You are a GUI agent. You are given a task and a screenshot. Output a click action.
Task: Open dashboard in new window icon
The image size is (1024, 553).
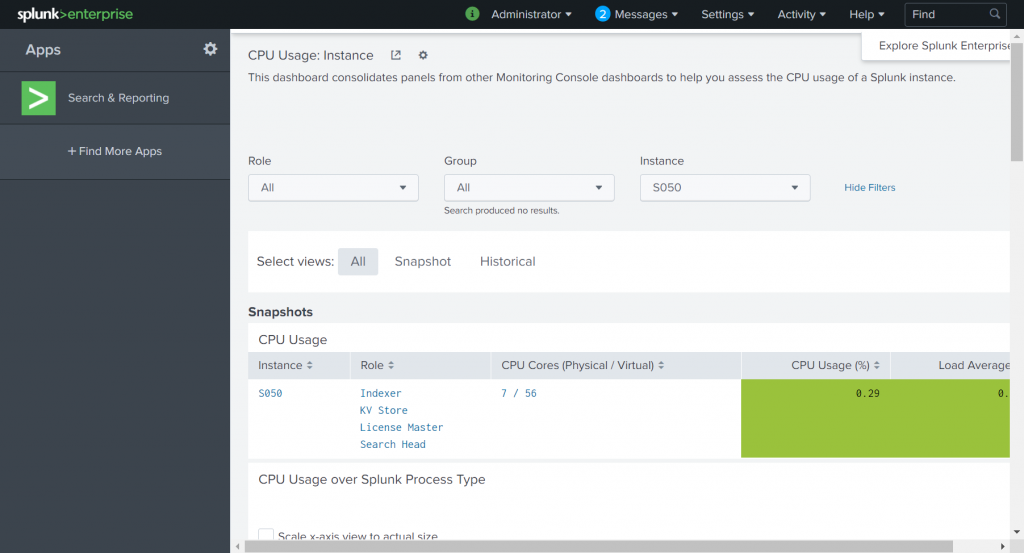(396, 55)
